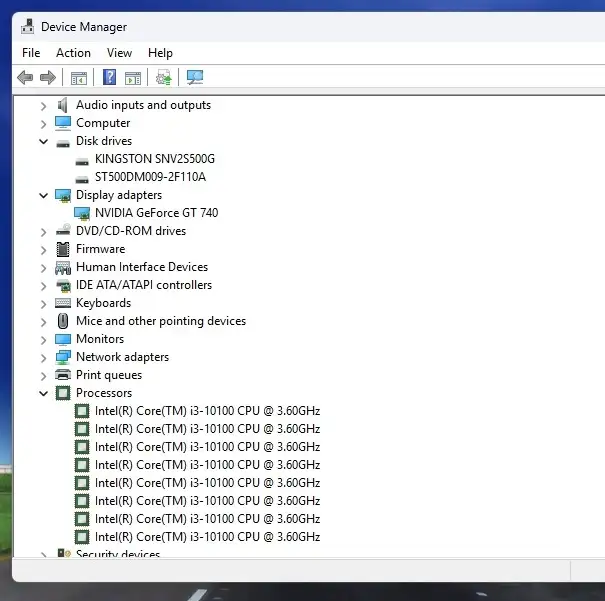This screenshot has width=605, height=601.
Task: Expand Human Interface Devices chevron
Action: (x=44, y=268)
